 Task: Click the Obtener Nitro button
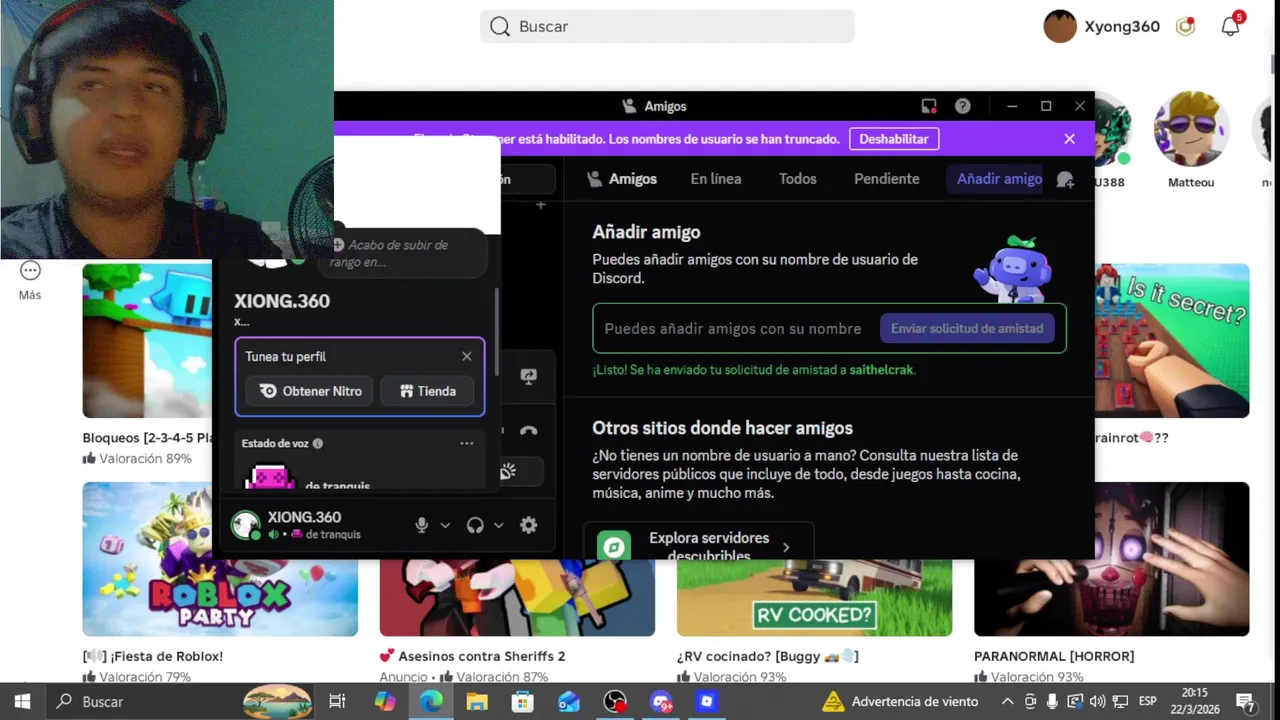[x=310, y=391]
